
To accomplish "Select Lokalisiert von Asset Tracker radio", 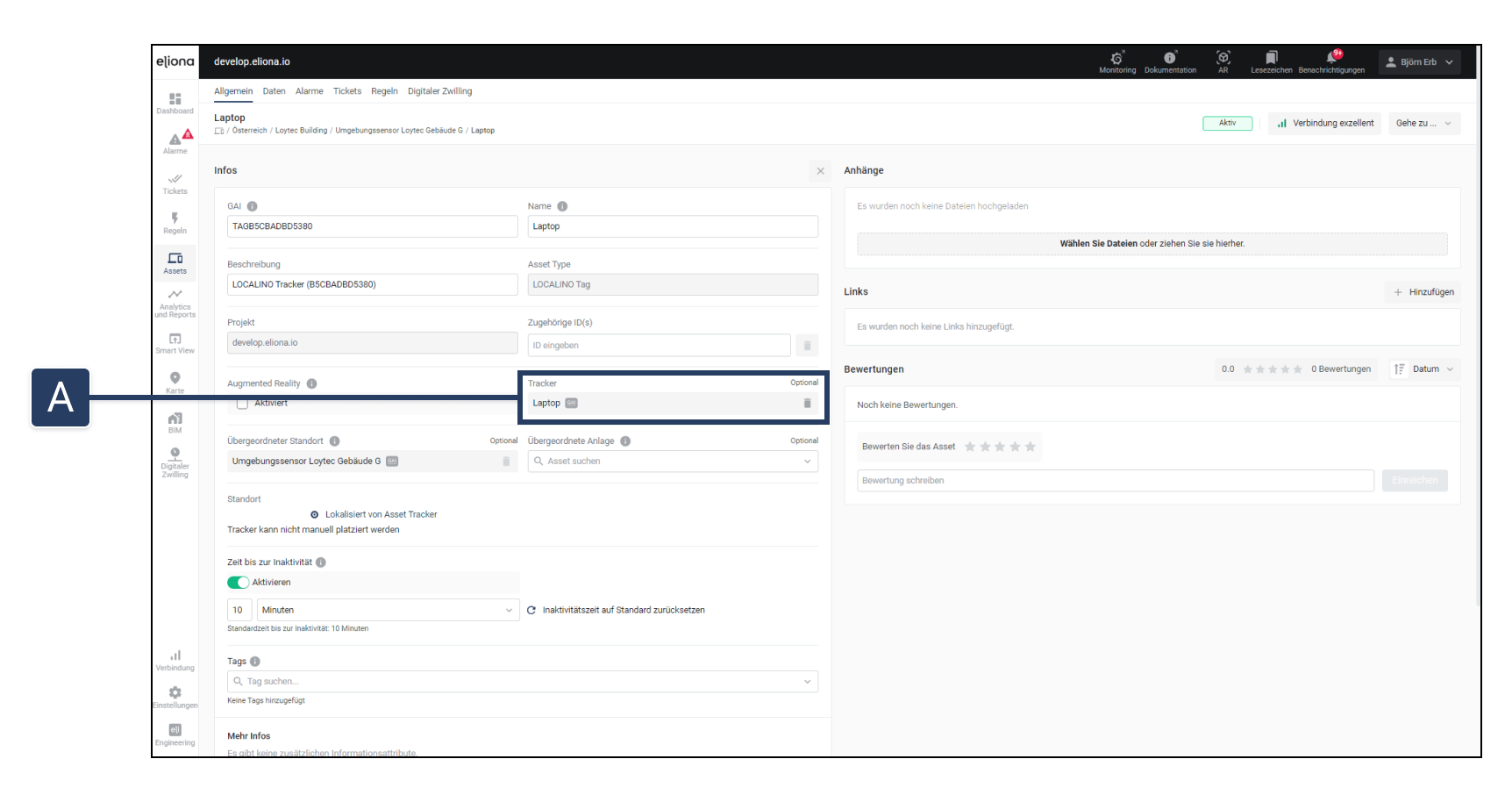I will click(x=315, y=515).
